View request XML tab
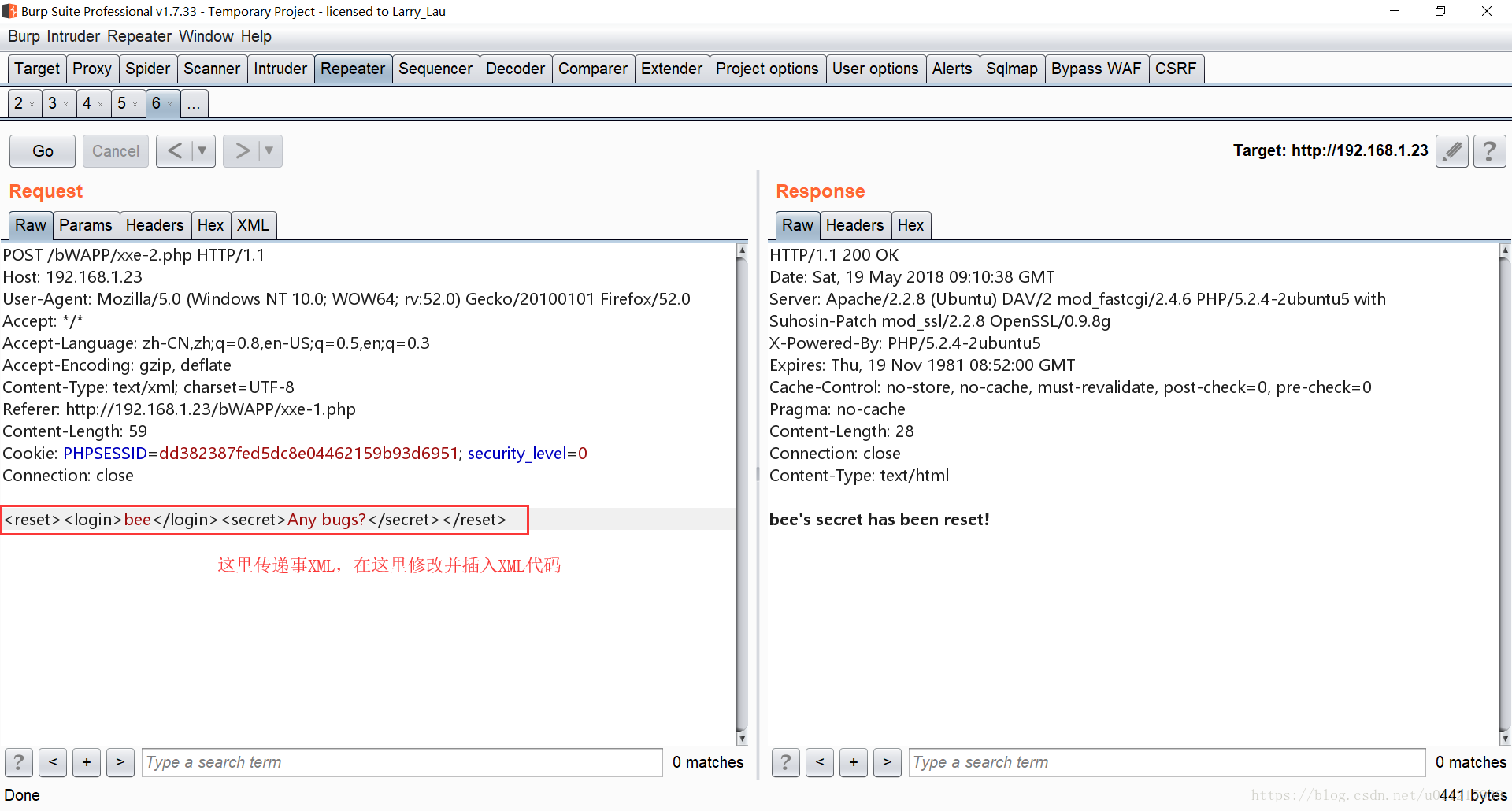Image resolution: width=1512 pixels, height=811 pixels. [254, 225]
